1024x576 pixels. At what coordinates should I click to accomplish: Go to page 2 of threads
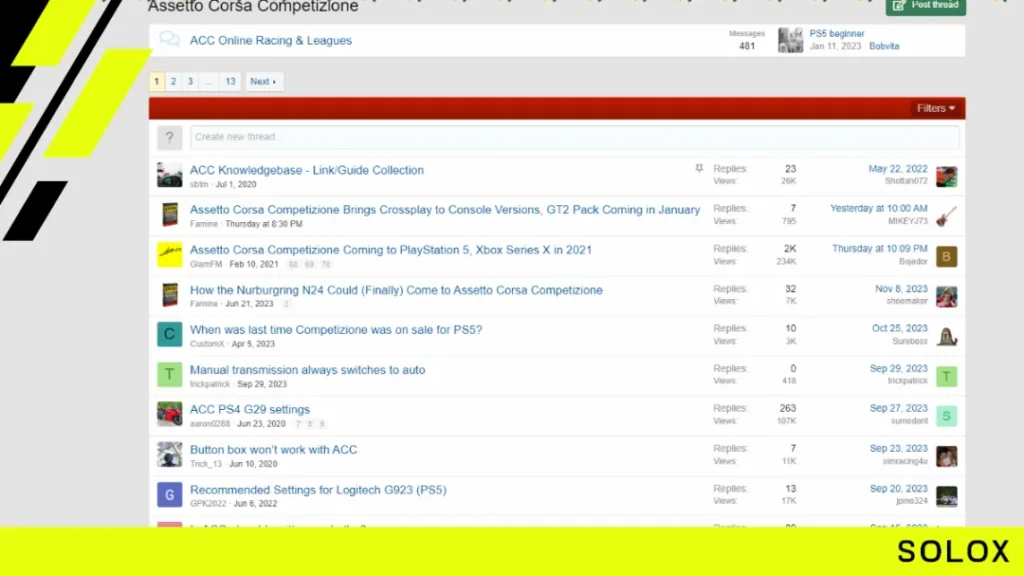[x=173, y=82]
